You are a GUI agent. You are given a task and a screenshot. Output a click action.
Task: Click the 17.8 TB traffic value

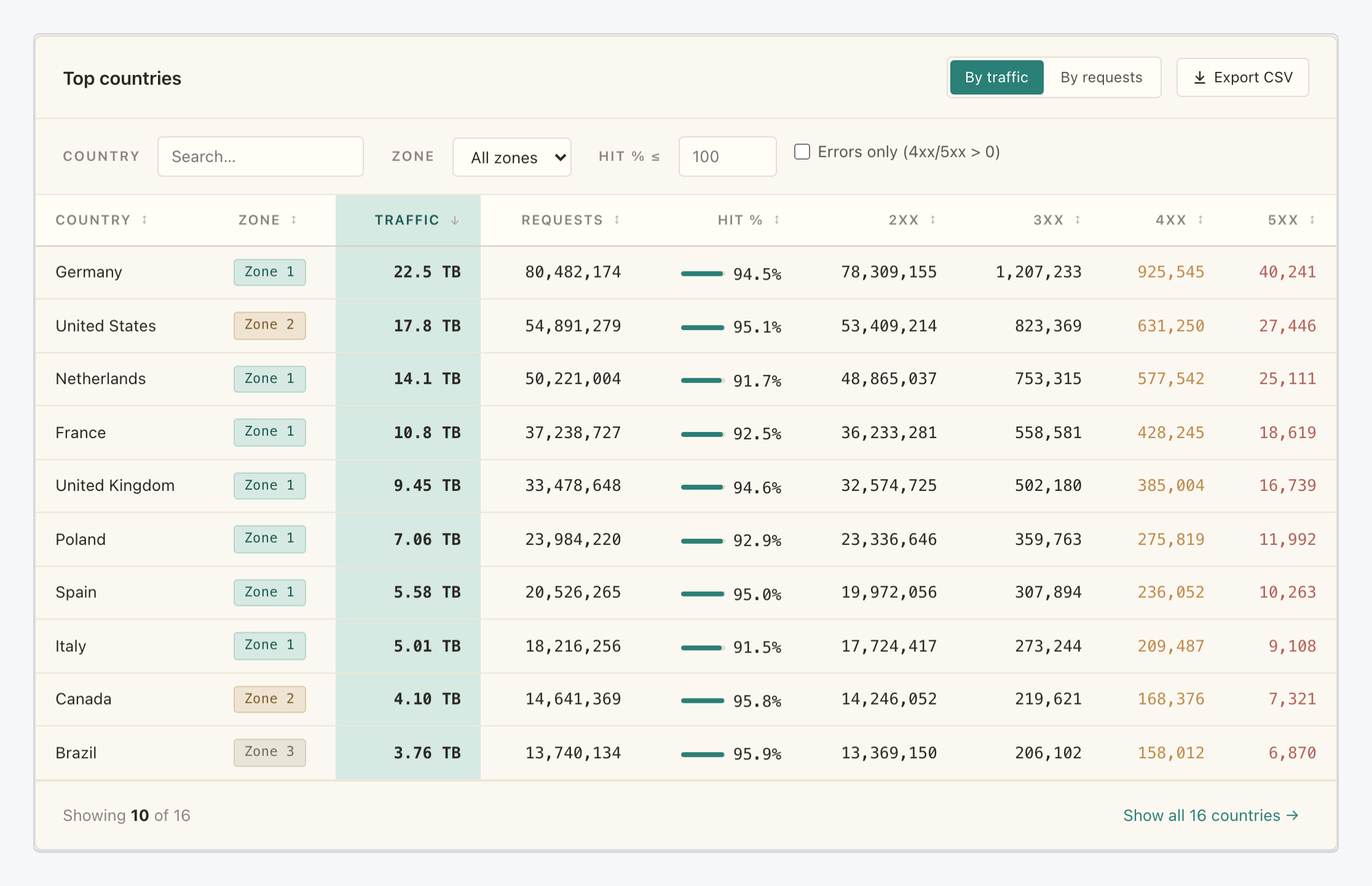427,326
